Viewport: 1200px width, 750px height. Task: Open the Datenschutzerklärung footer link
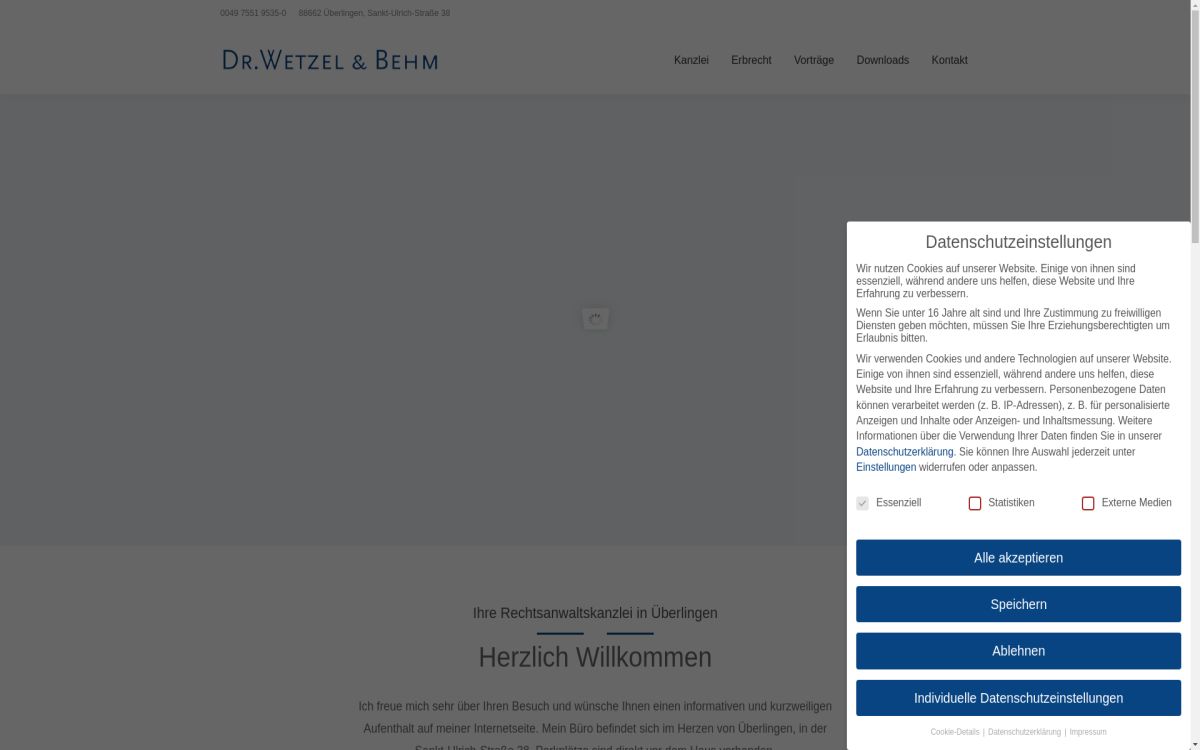pyautogui.click(x=1025, y=731)
